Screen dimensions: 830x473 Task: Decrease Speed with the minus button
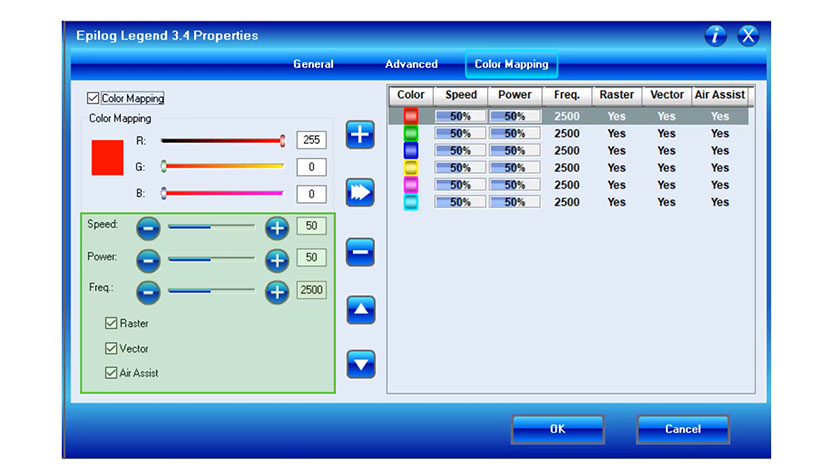pyautogui.click(x=148, y=228)
